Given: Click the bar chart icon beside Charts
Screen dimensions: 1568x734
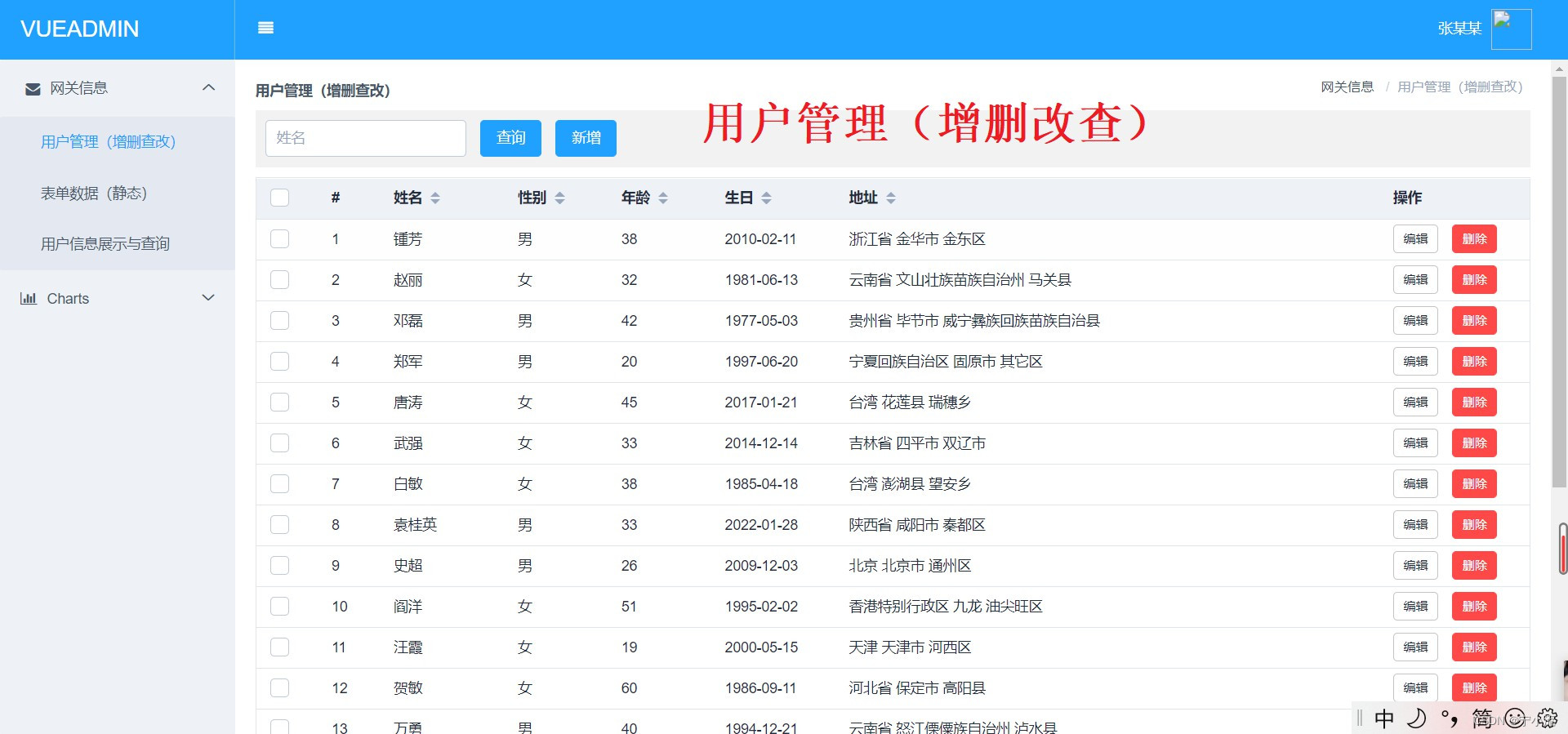Looking at the screenshot, I should point(29,298).
